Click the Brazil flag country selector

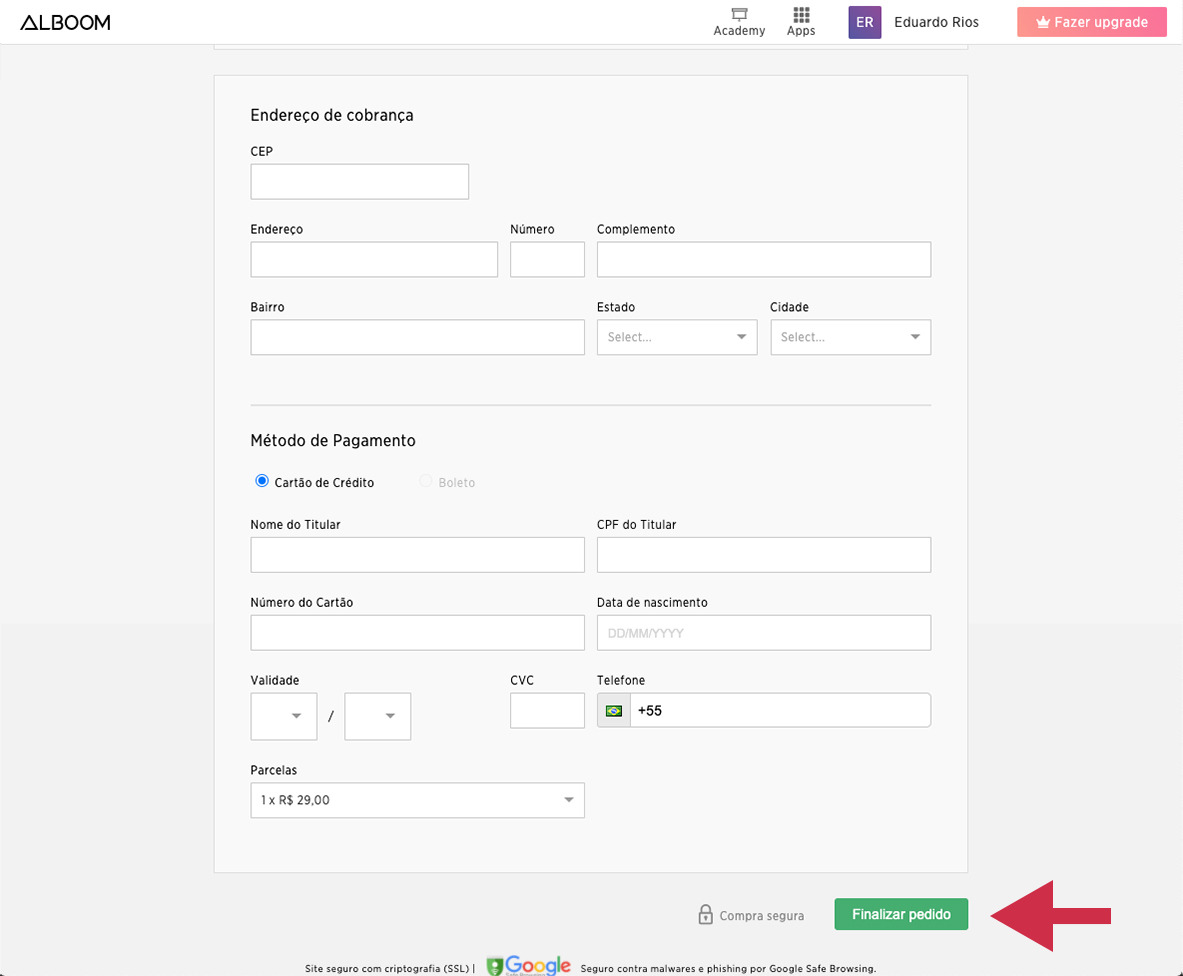[614, 710]
